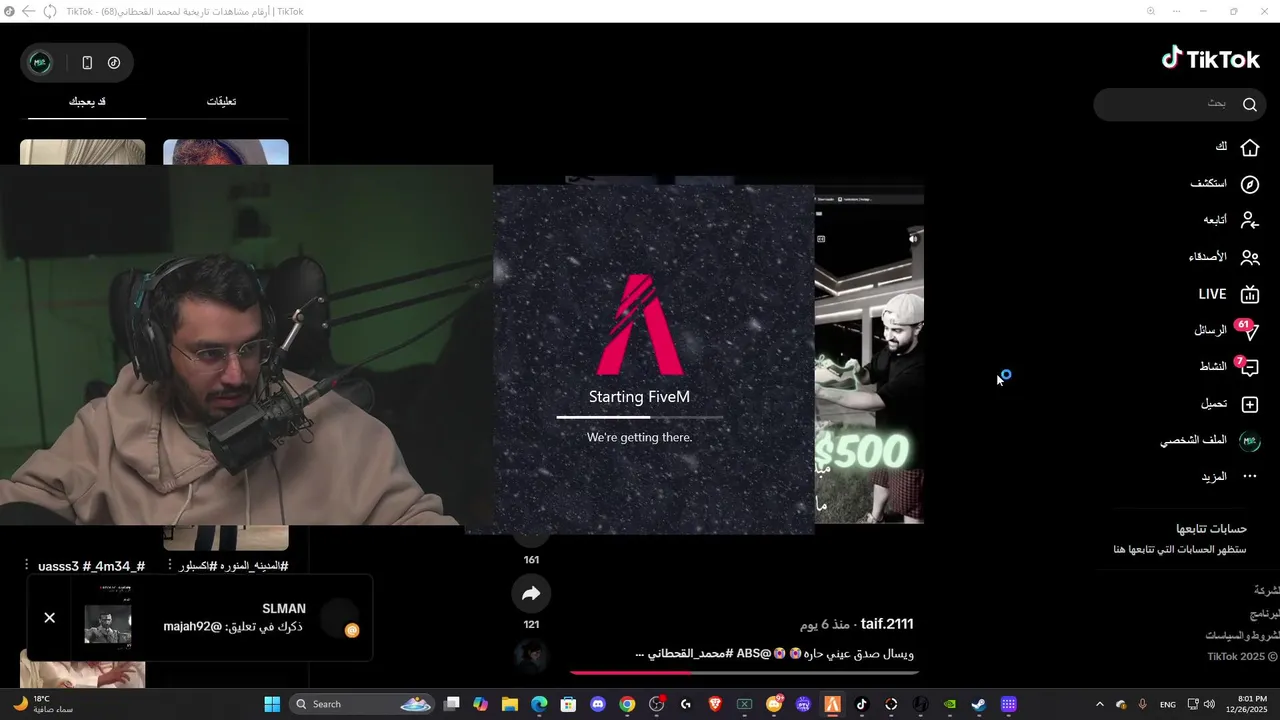Viewport: 1280px width, 720px height.
Task: Switch to the Comments tab (تعليقات)
Action: (221, 101)
